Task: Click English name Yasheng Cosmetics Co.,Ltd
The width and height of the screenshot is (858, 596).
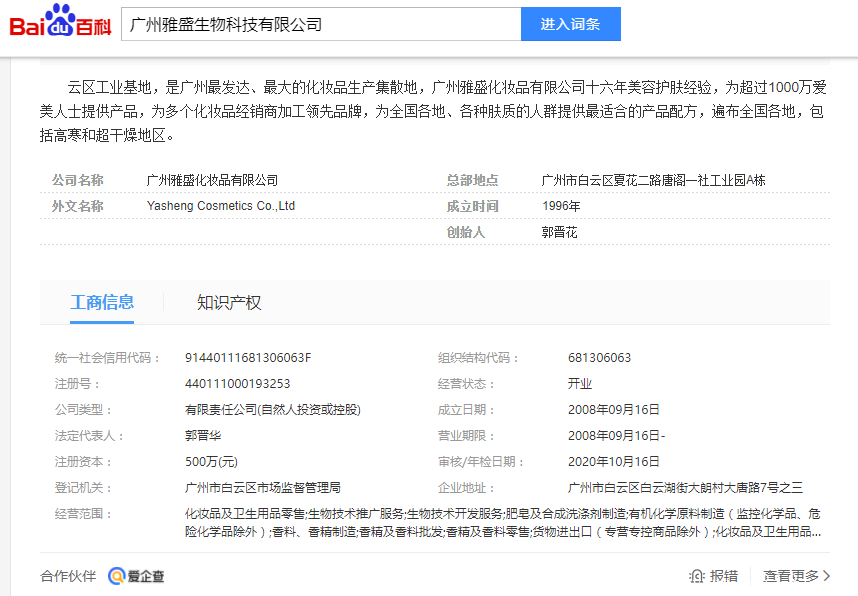Action: [221, 206]
